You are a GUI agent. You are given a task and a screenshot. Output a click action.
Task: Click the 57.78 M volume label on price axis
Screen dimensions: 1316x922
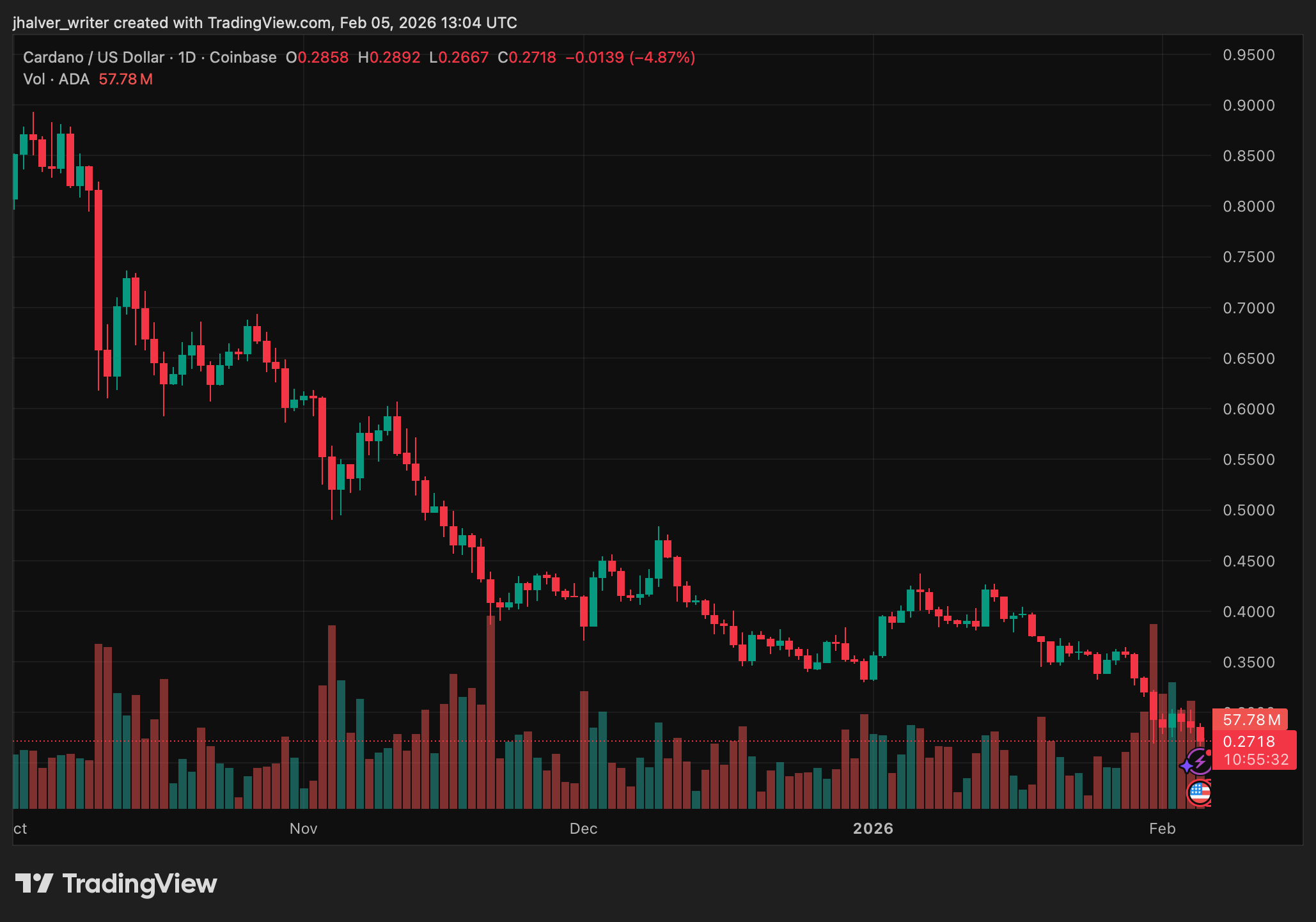1251,720
